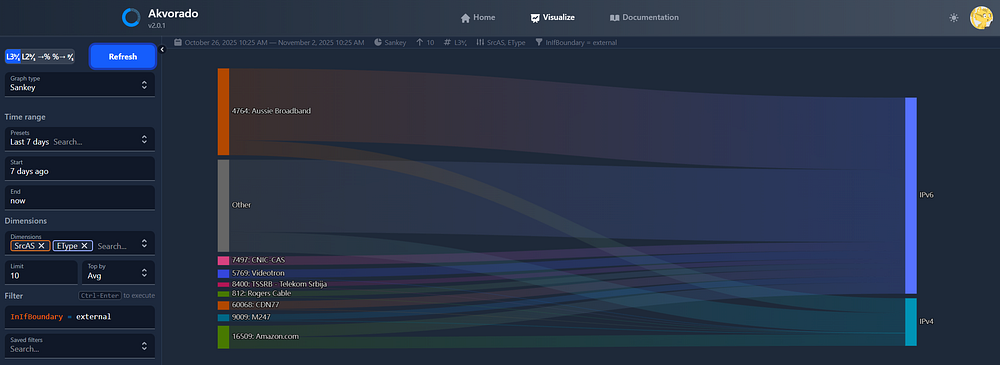Click the teal IPv4 node bar

pyautogui.click(x=911, y=322)
